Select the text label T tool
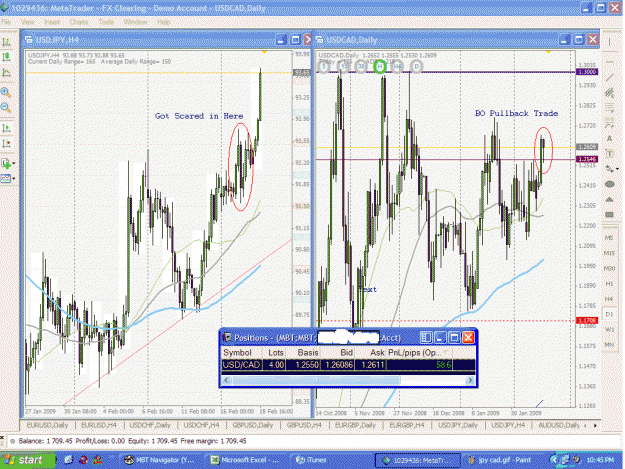This screenshot has width=625, height=469. [609, 153]
